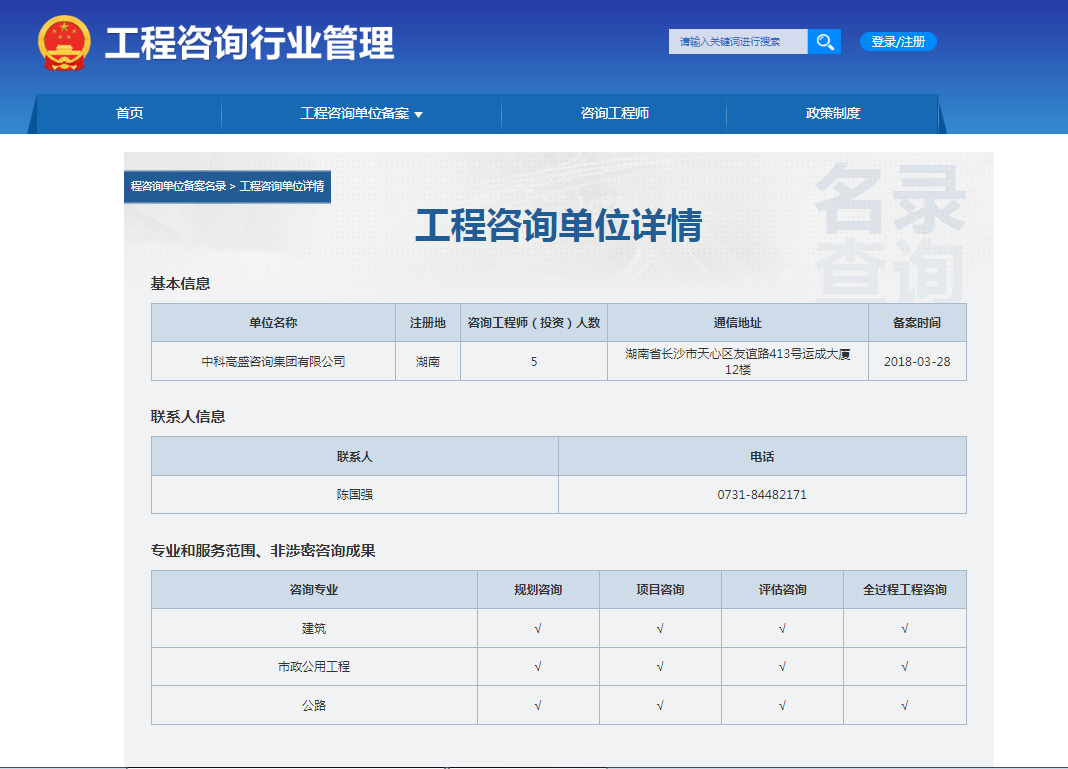Image resolution: width=1068 pixels, height=769 pixels.
Task: Click the 建筑 row's 全过程工程咨询 check mark
Action: (905, 629)
